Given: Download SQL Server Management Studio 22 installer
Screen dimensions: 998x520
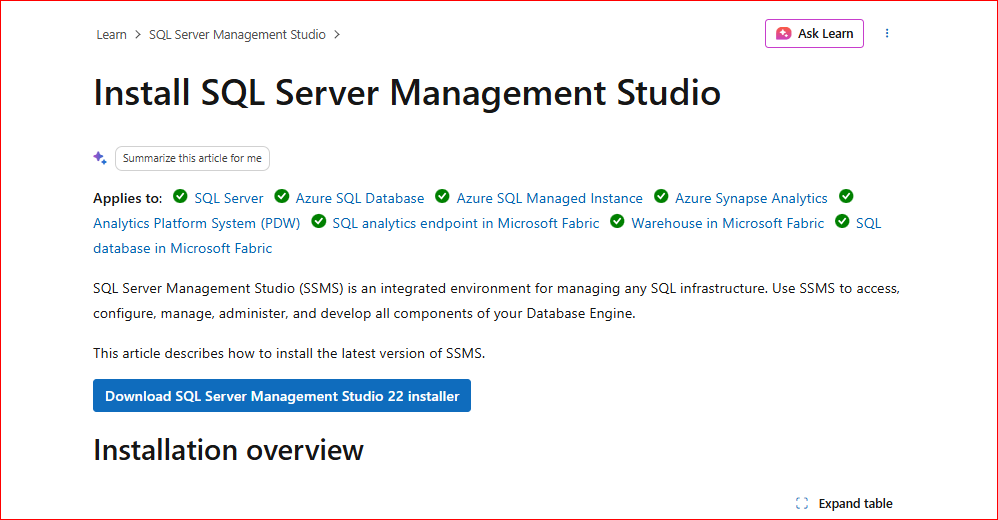Looking at the screenshot, I should point(282,396).
